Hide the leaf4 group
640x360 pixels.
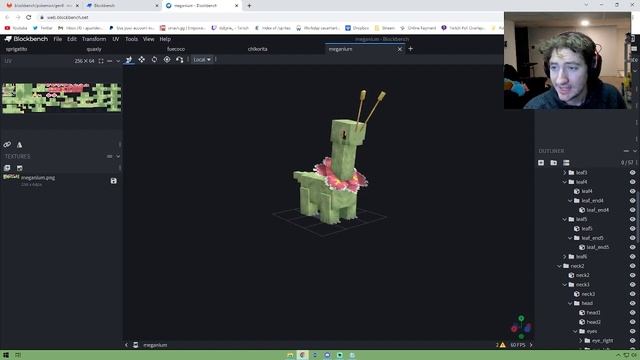point(632,182)
